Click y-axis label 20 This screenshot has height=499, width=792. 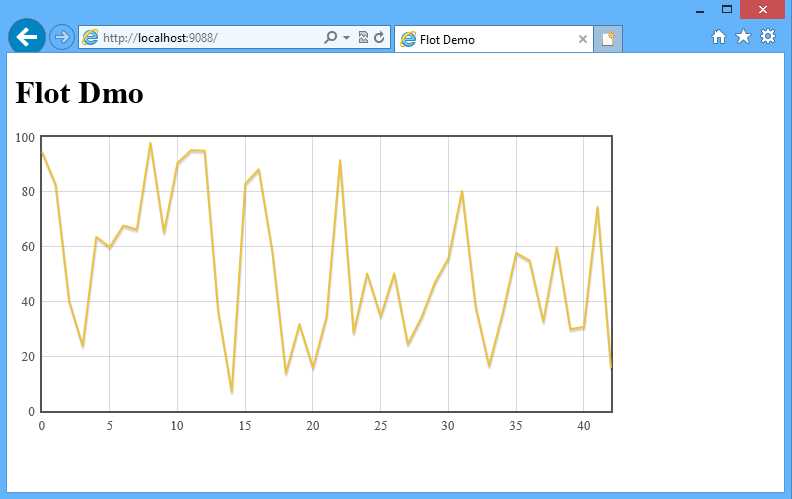28,357
